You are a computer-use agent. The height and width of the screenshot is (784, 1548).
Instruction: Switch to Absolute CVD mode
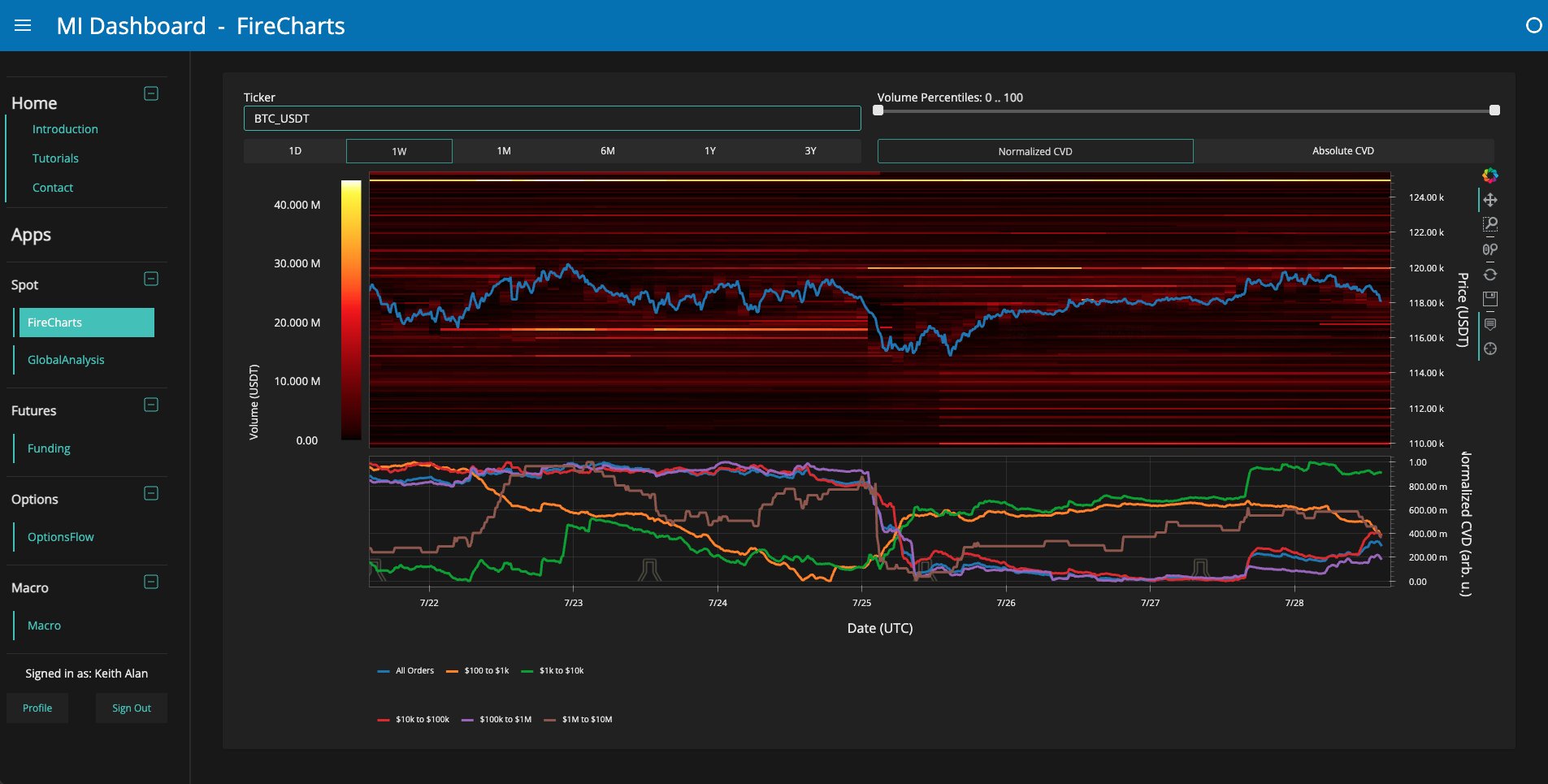coord(1342,151)
